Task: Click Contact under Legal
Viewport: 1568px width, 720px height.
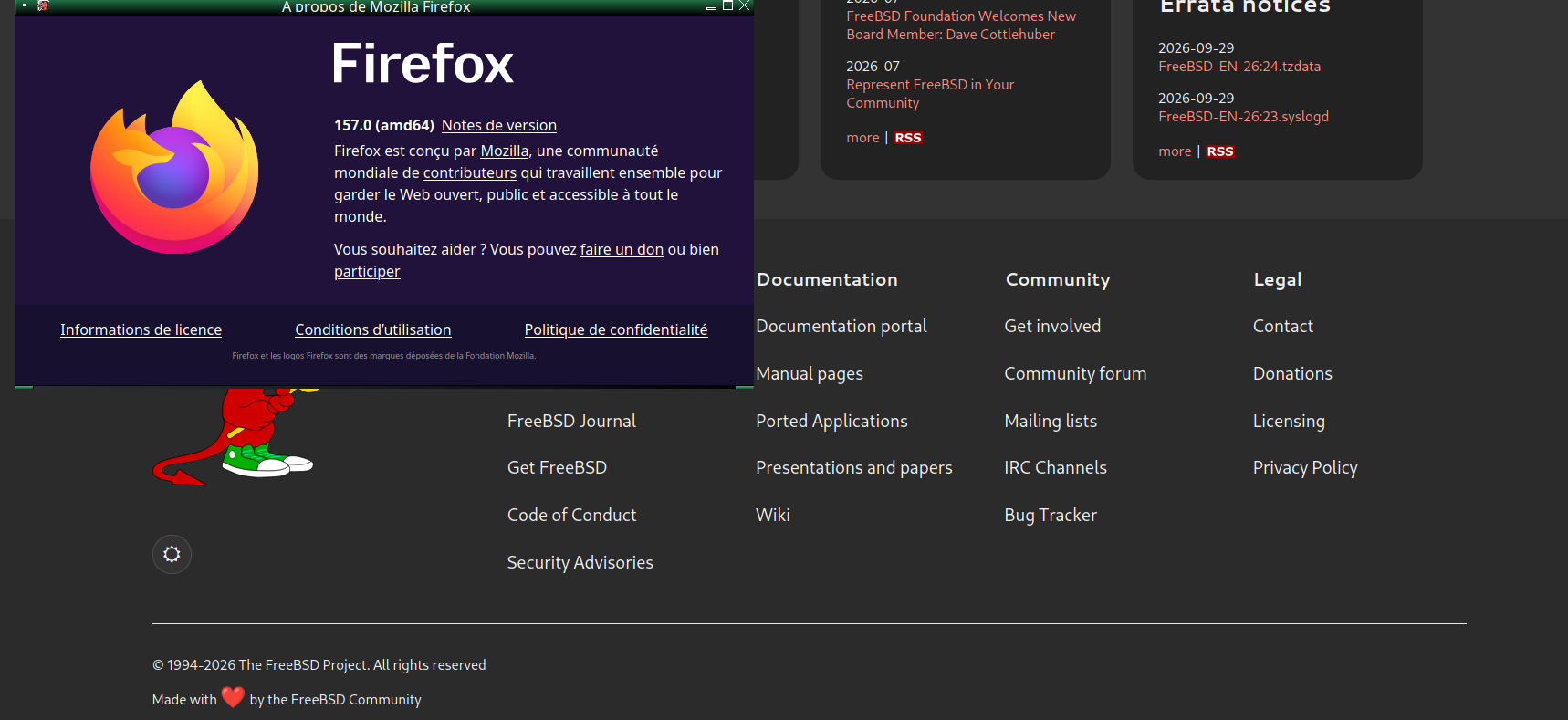Action: click(1282, 326)
